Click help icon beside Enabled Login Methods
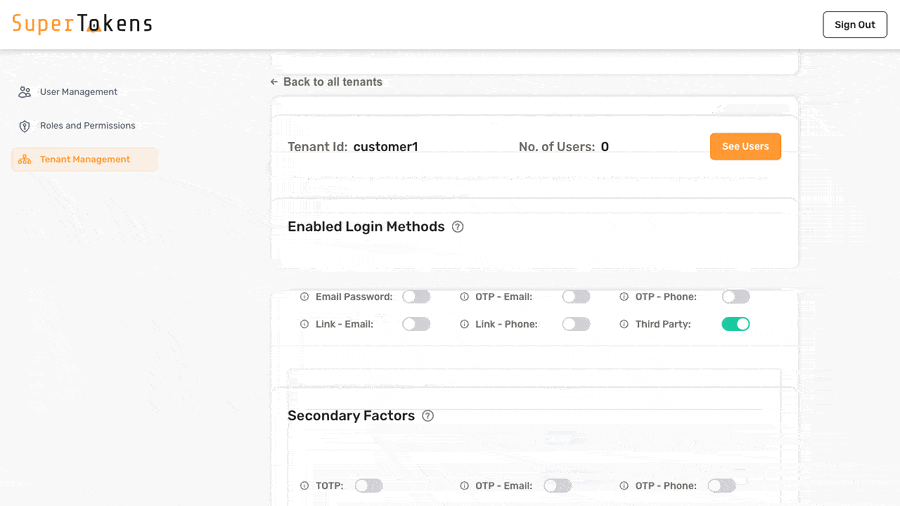 point(458,227)
